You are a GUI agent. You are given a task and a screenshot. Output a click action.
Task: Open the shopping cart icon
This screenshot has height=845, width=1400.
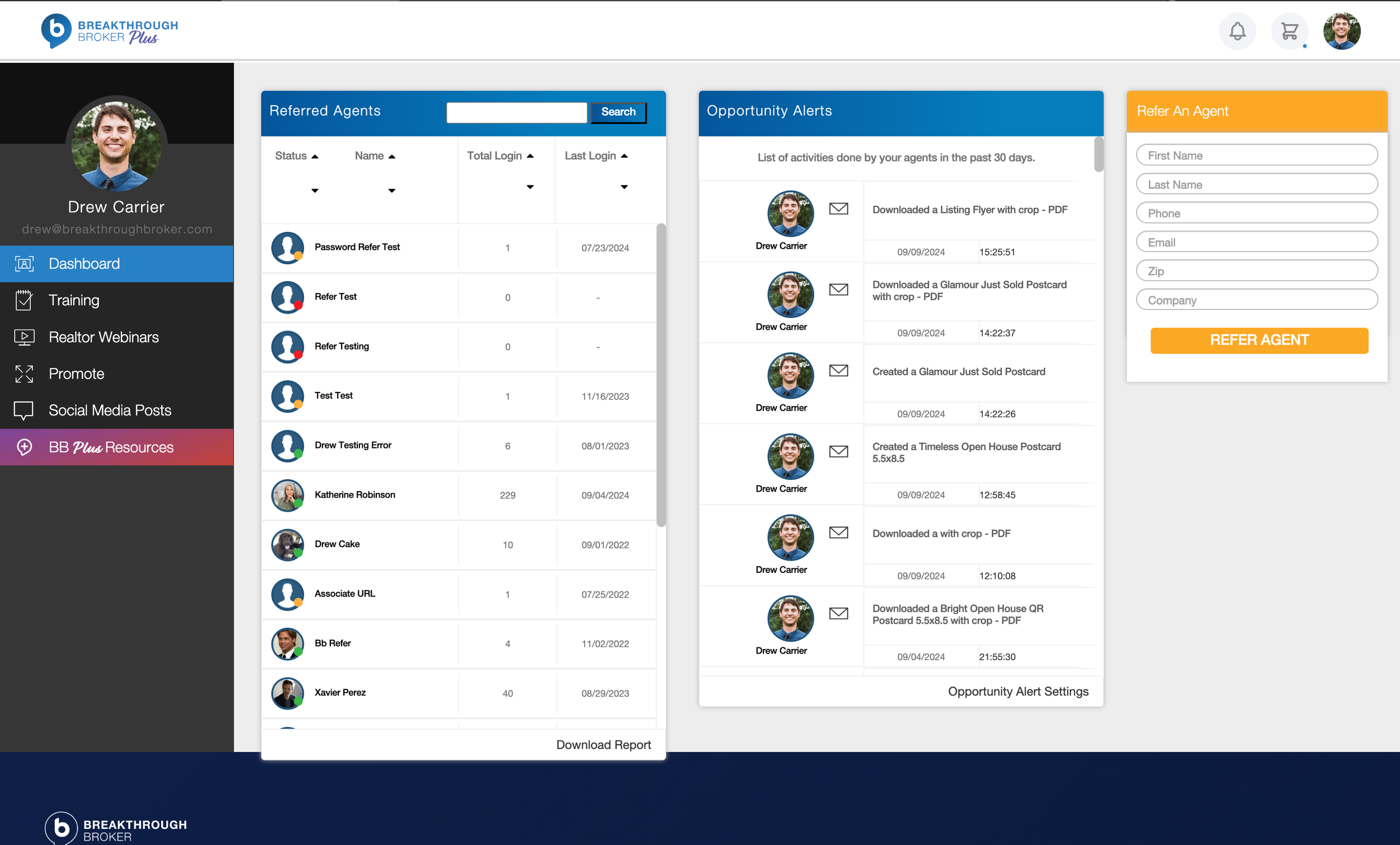(x=1289, y=31)
